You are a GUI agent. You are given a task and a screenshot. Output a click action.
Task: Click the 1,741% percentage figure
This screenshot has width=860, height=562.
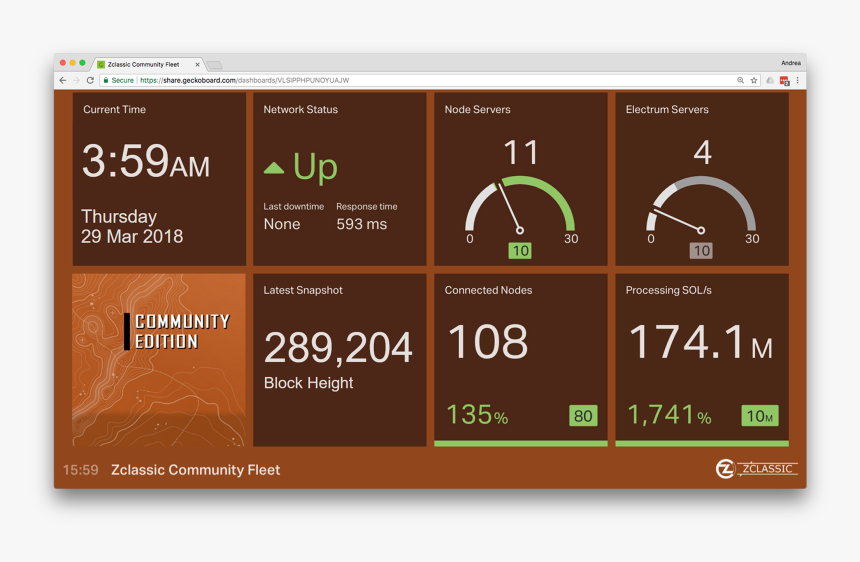coord(669,415)
